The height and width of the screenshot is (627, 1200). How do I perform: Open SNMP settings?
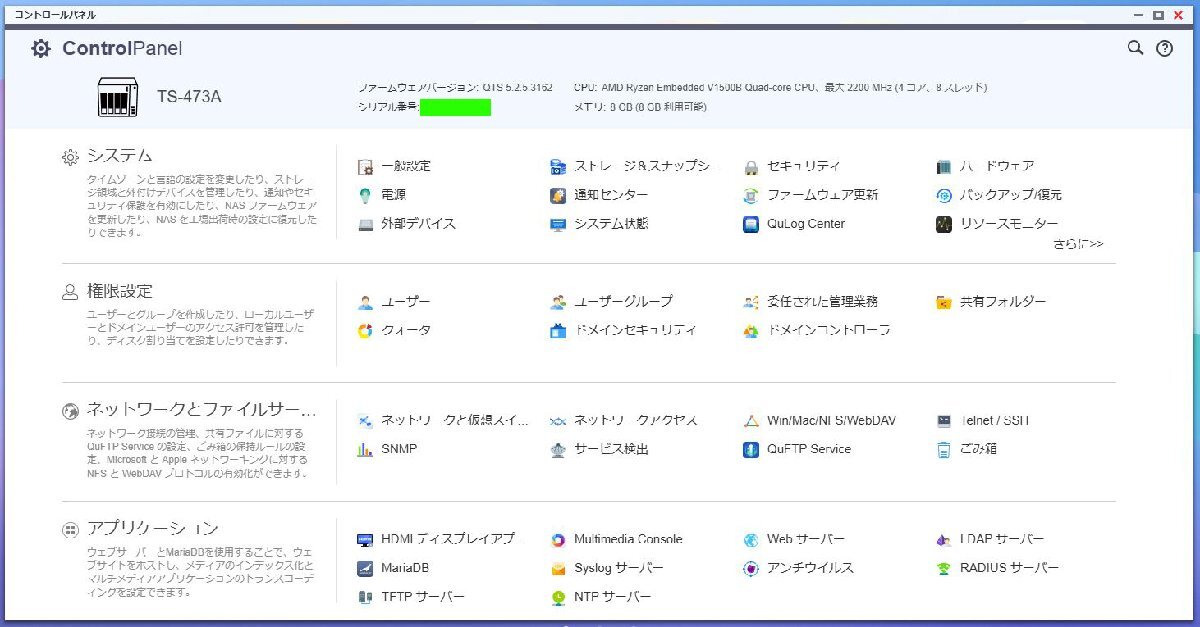pos(387,449)
